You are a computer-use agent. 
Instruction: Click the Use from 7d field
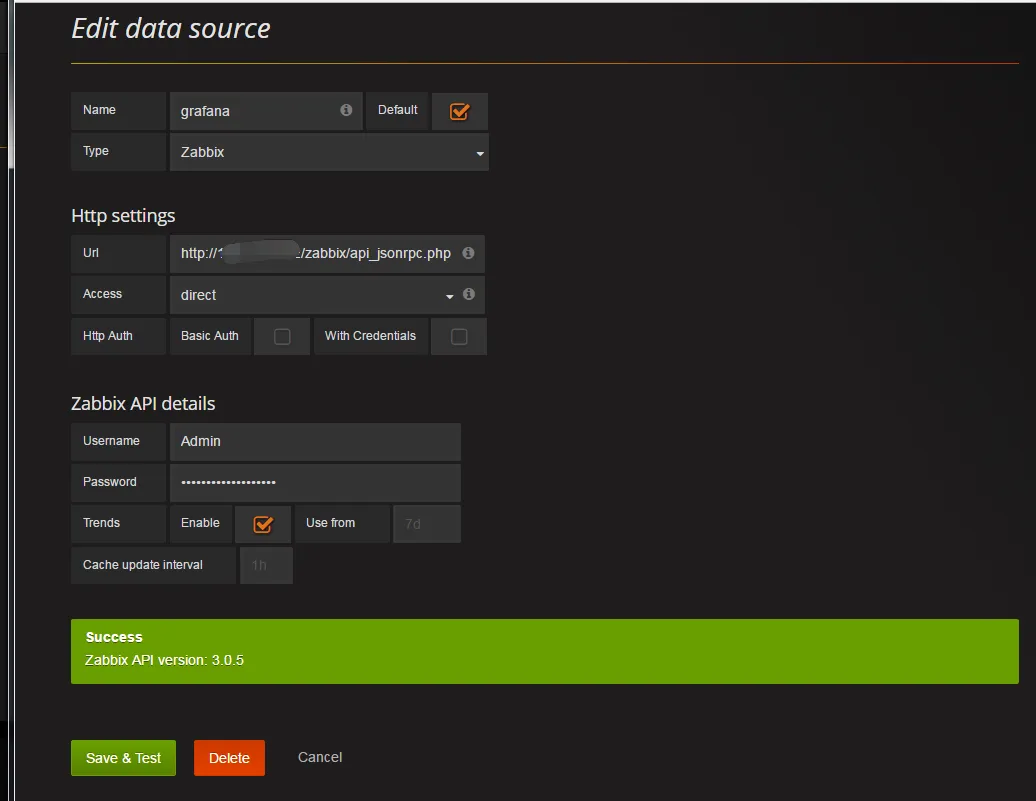click(427, 524)
